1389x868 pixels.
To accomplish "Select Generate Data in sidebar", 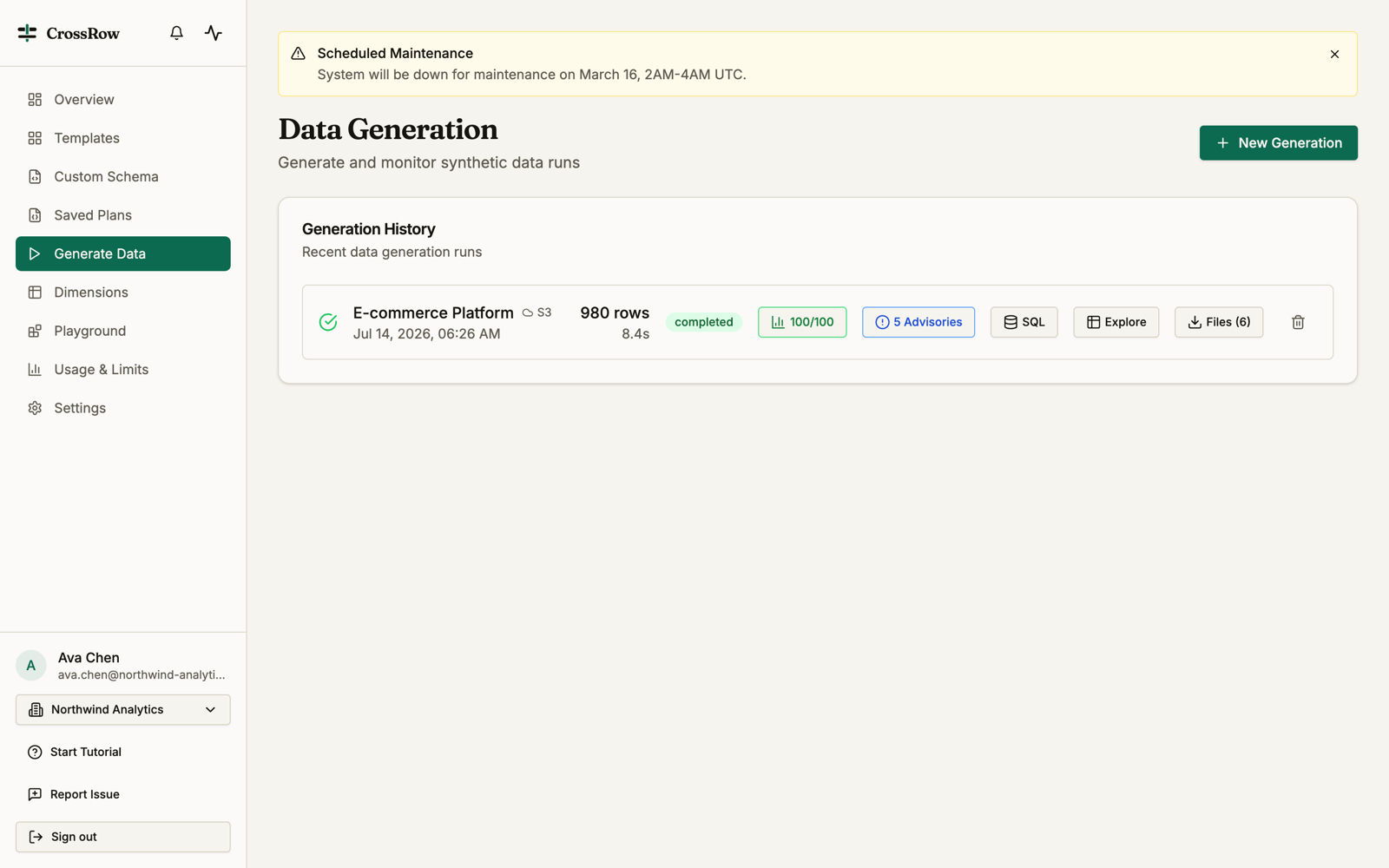I will coord(123,253).
